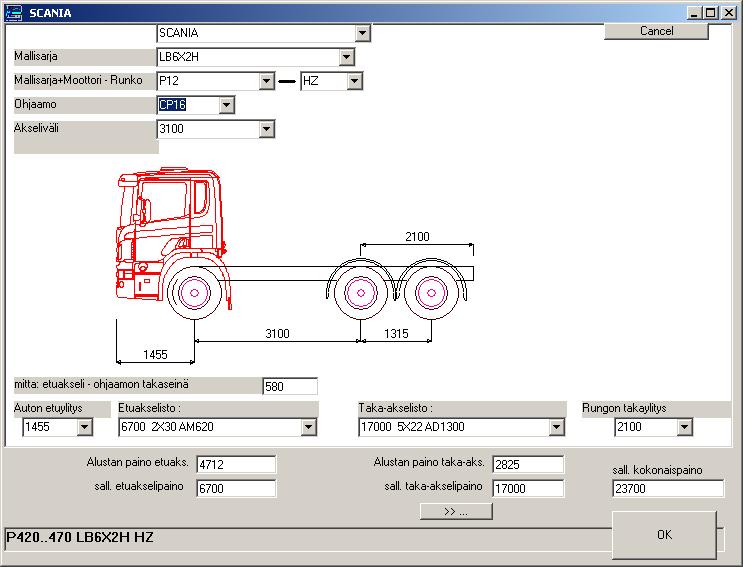743x567 pixels.
Task: Expand the Akseliväli 3100 dropdown
Action: [x=267, y=129]
